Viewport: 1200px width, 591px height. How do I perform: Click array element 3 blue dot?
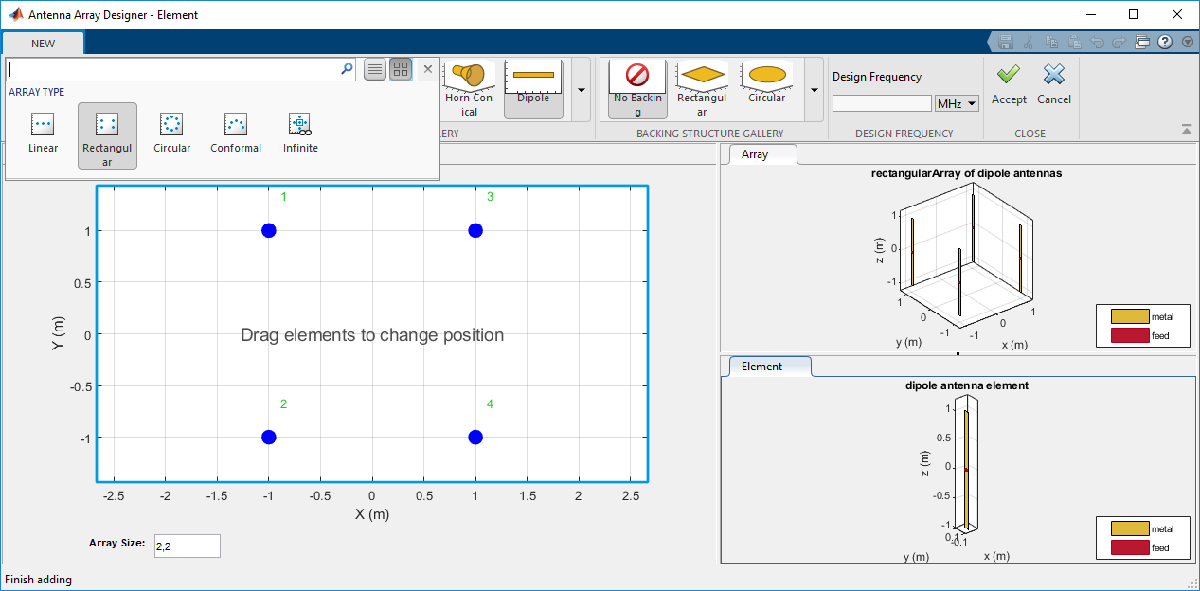tap(475, 231)
